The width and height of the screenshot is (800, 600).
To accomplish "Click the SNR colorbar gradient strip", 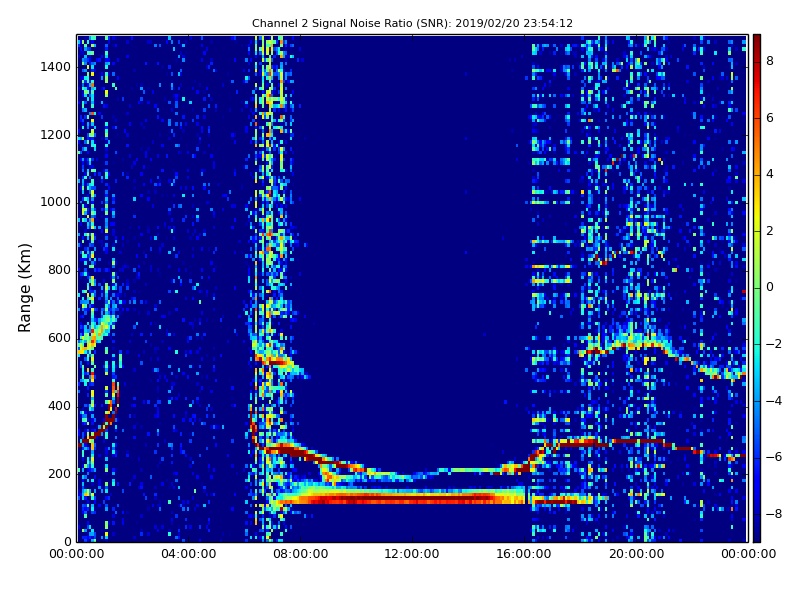I will click(757, 288).
